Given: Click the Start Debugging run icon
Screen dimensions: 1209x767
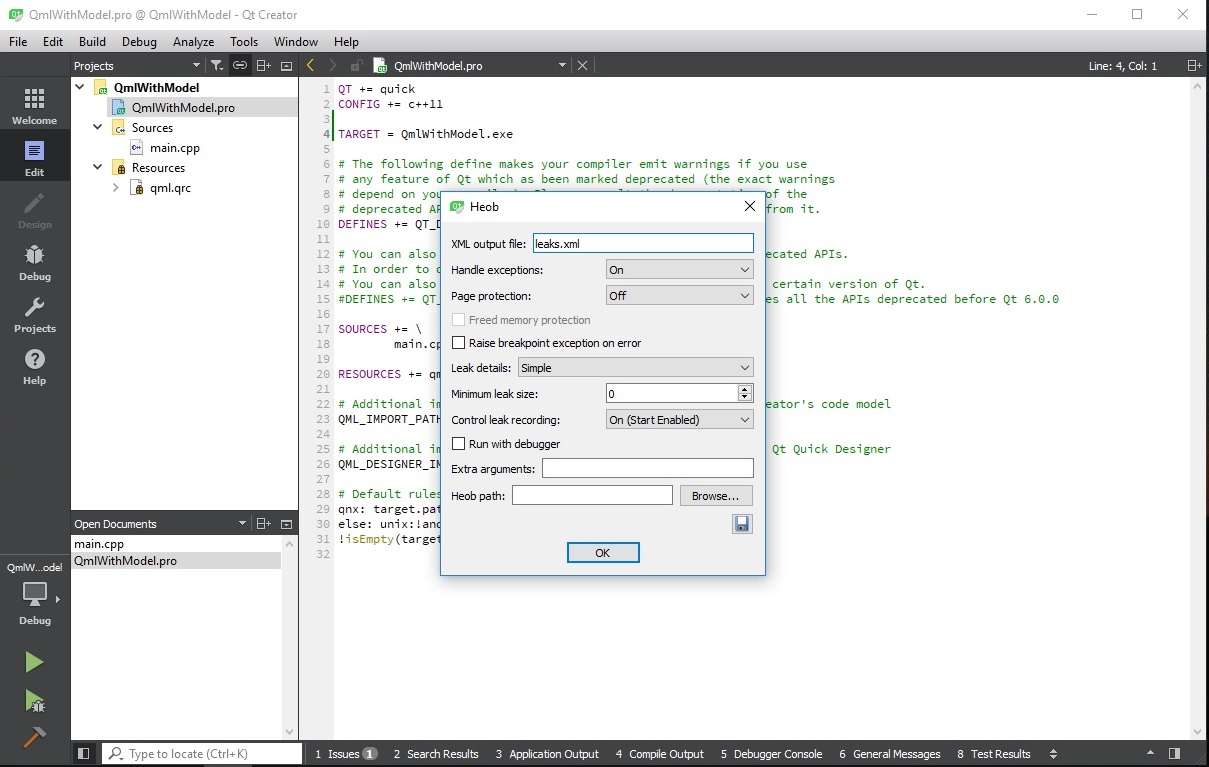Looking at the screenshot, I should point(34,700).
